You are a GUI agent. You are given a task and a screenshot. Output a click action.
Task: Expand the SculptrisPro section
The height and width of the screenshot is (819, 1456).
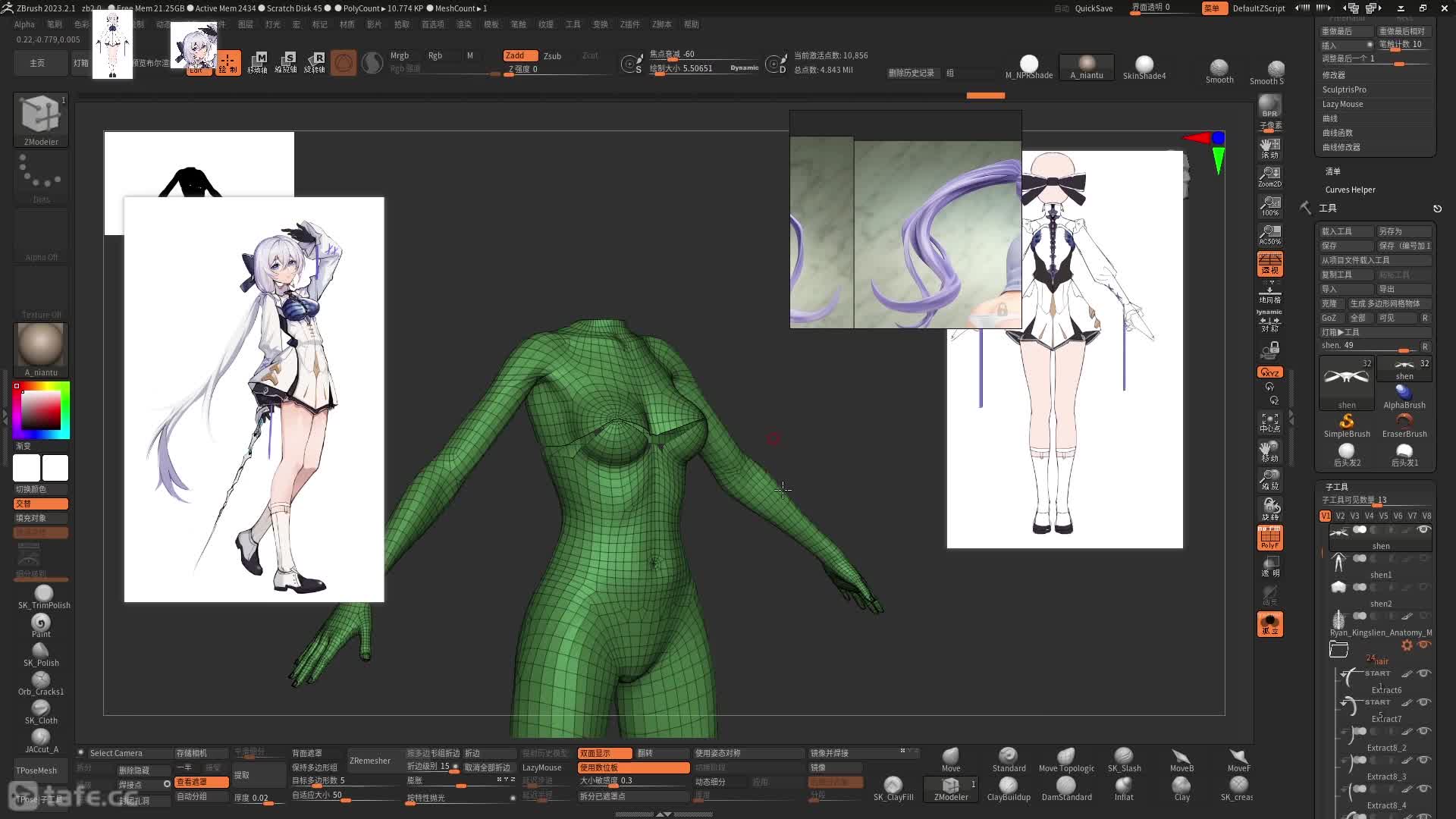point(1344,89)
